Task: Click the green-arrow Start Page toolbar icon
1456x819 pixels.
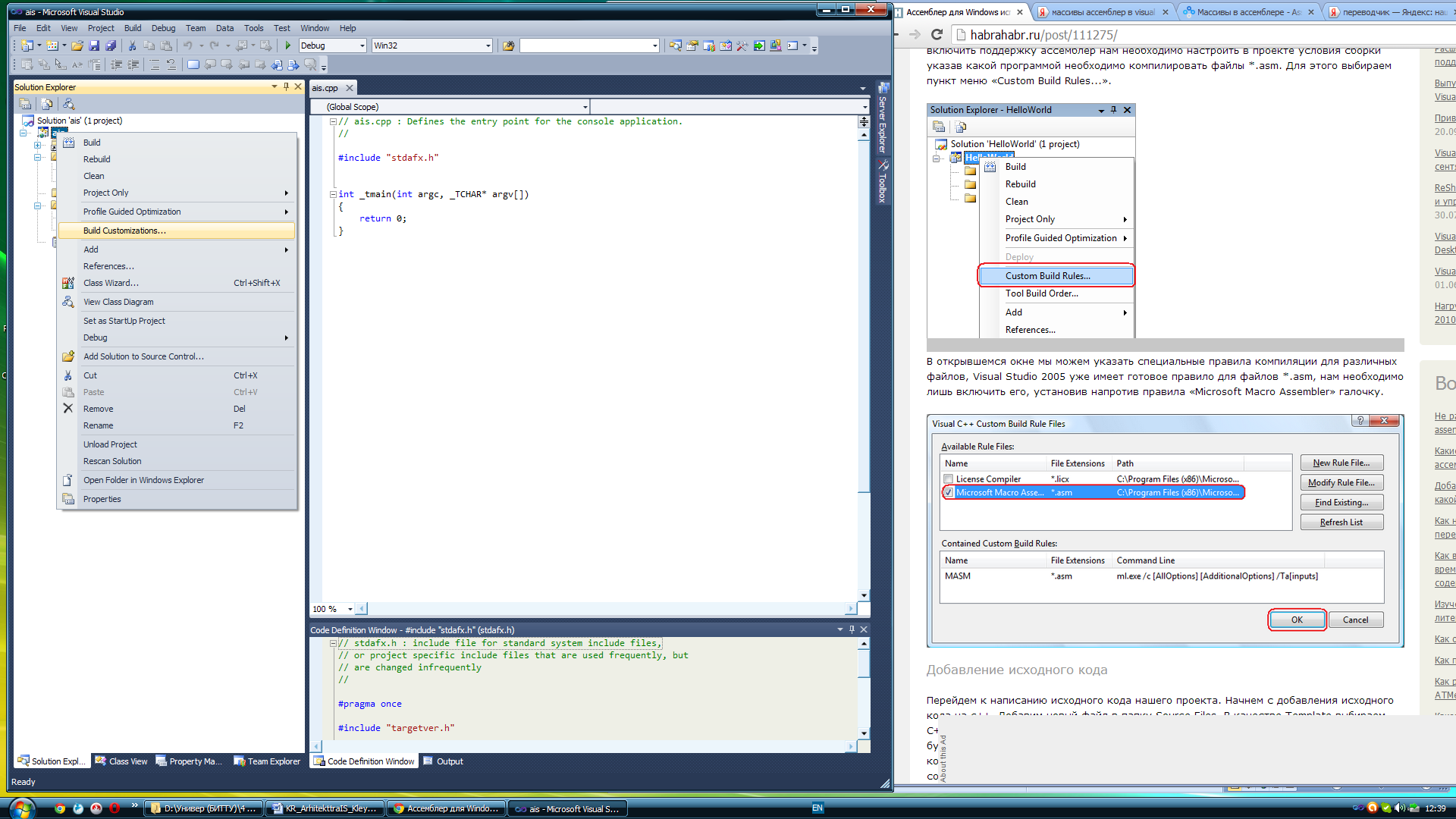Action: 759,45
